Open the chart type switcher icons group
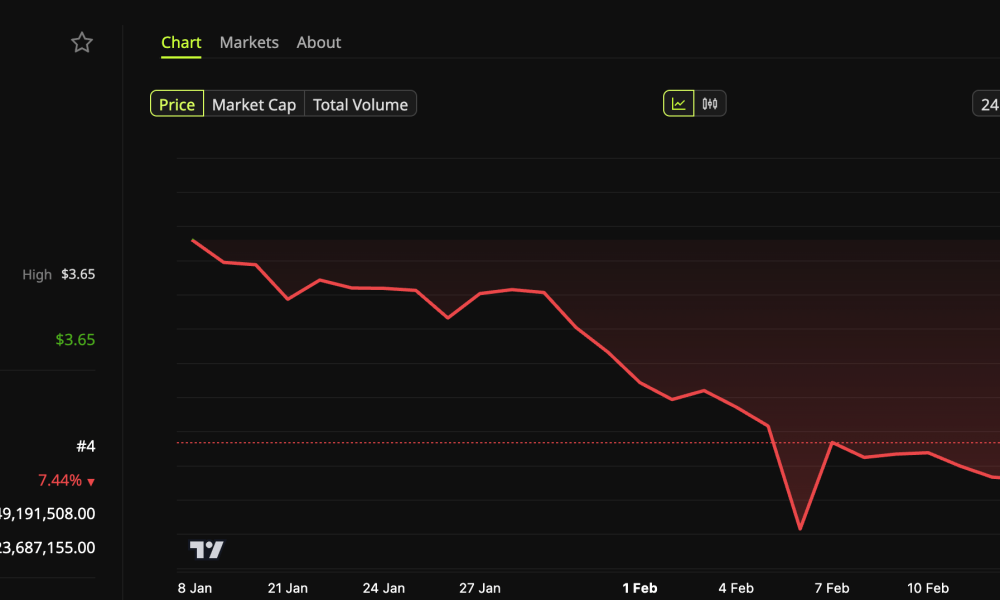Viewport: 1000px width, 600px height. 694,102
